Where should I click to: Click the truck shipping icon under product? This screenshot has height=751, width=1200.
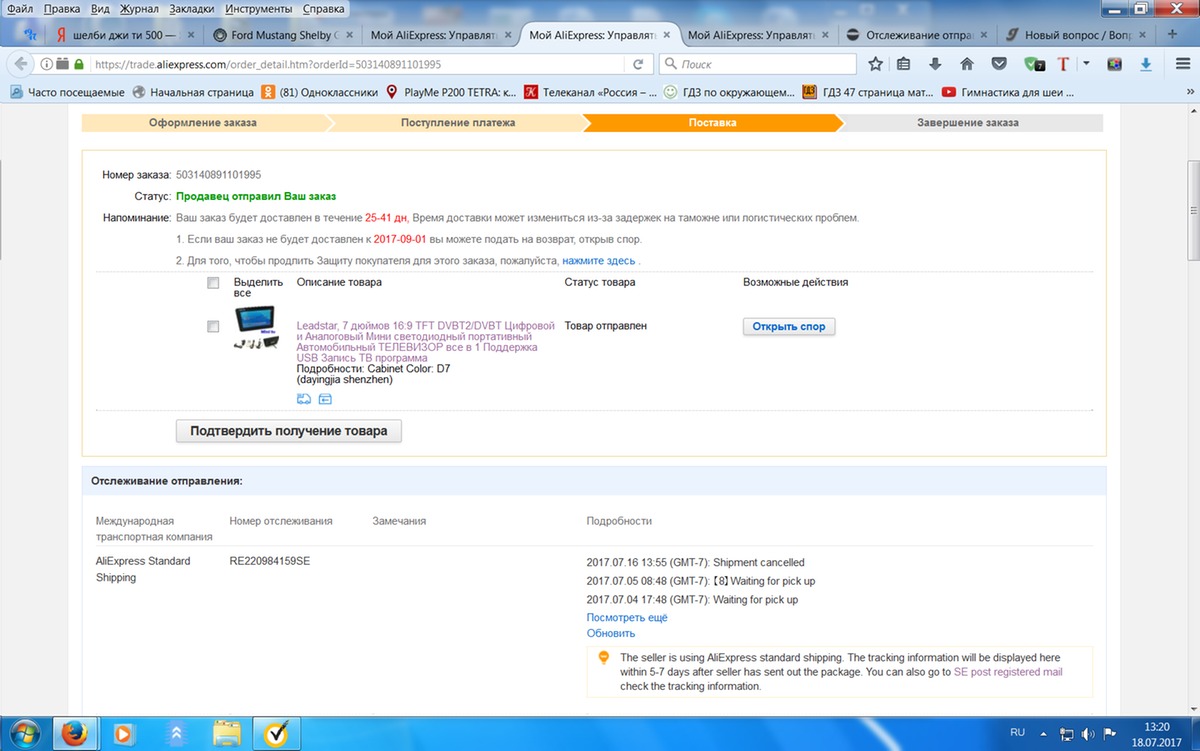304,399
